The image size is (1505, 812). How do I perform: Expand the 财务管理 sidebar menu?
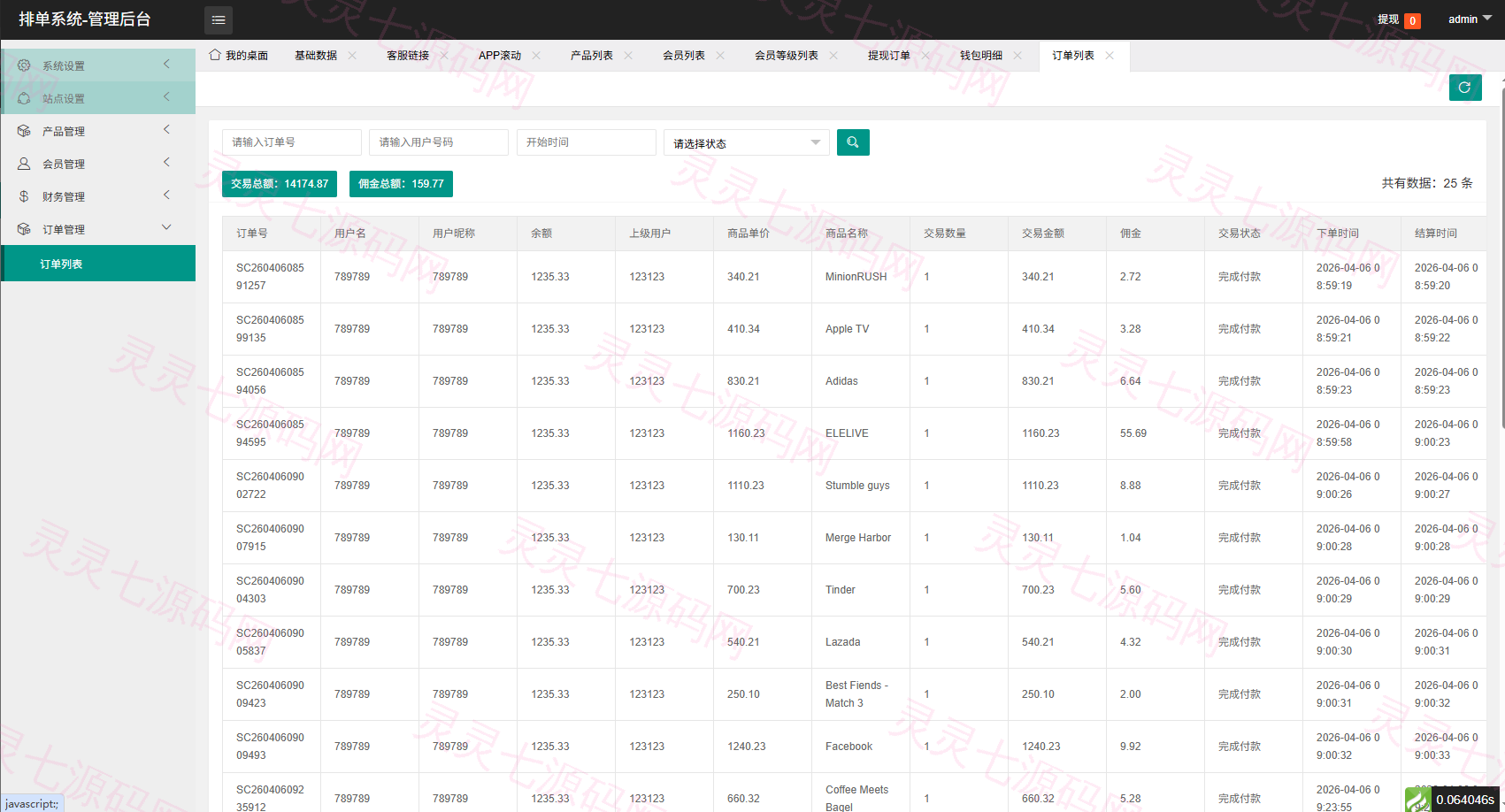[98, 196]
